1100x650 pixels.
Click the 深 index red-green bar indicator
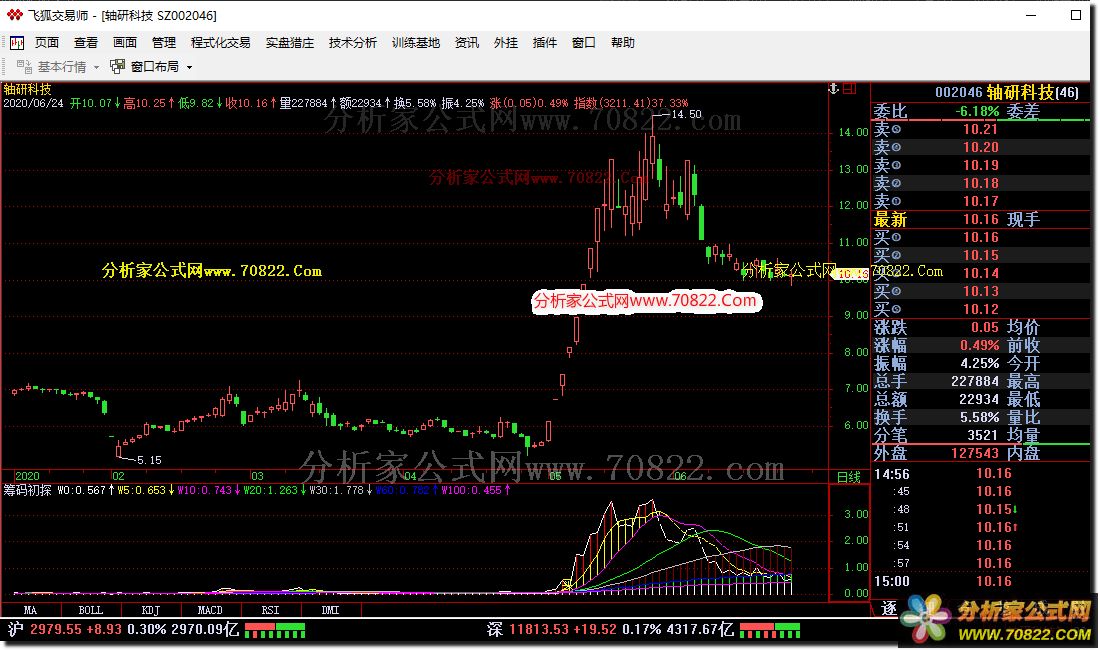770,630
